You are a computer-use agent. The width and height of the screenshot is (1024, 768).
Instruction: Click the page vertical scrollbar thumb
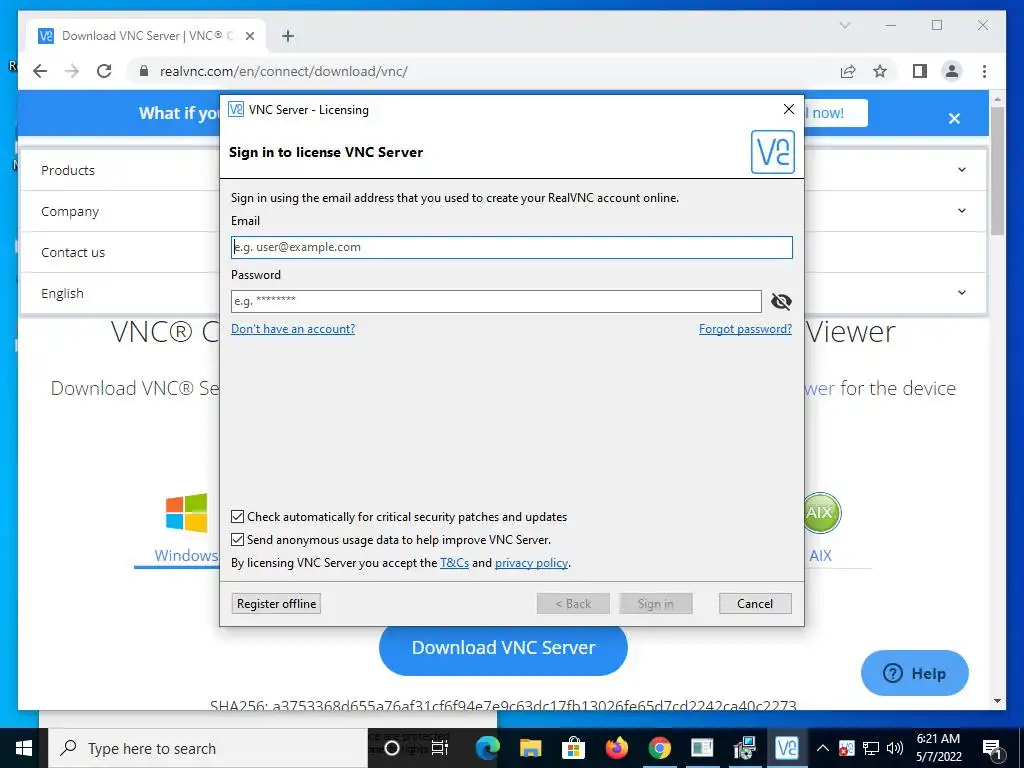997,170
